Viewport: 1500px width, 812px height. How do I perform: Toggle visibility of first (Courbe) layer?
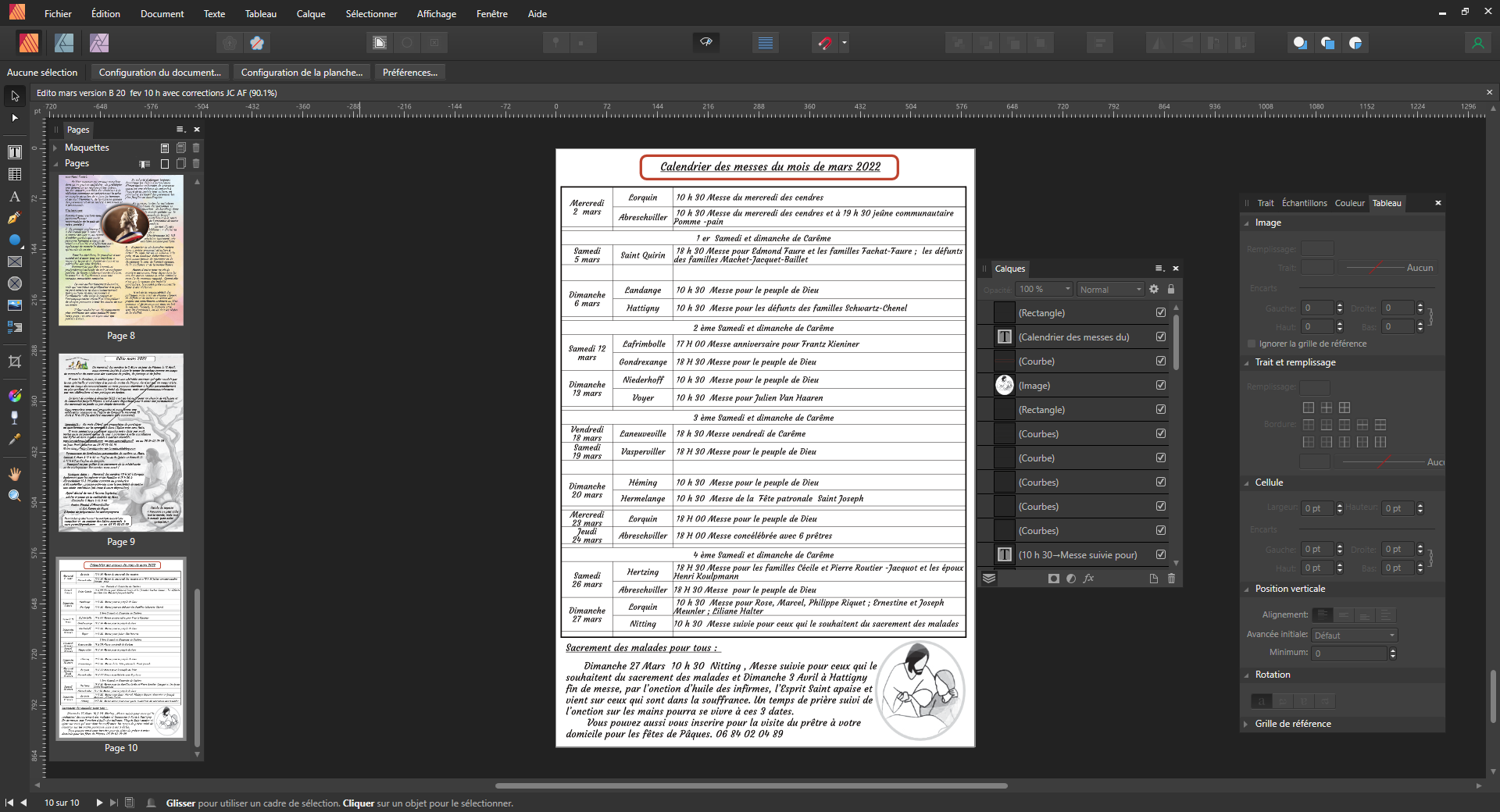tap(1161, 361)
